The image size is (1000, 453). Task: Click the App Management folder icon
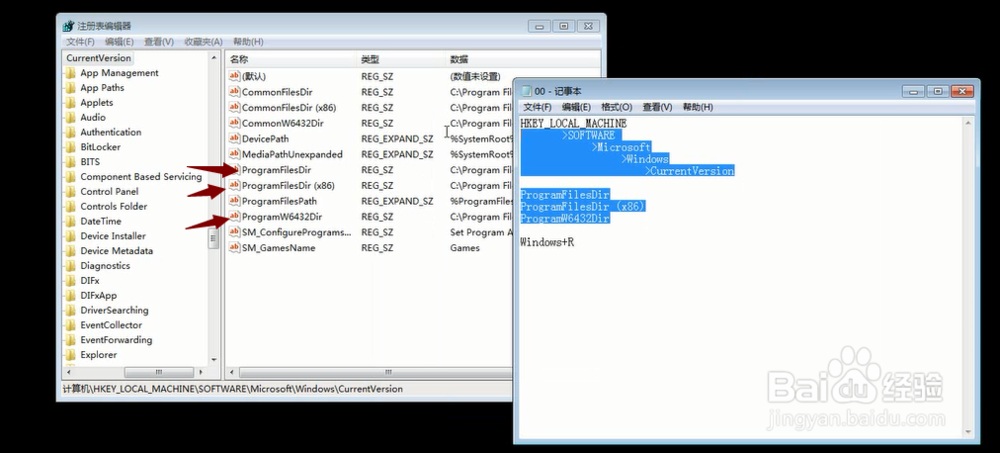tap(70, 73)
